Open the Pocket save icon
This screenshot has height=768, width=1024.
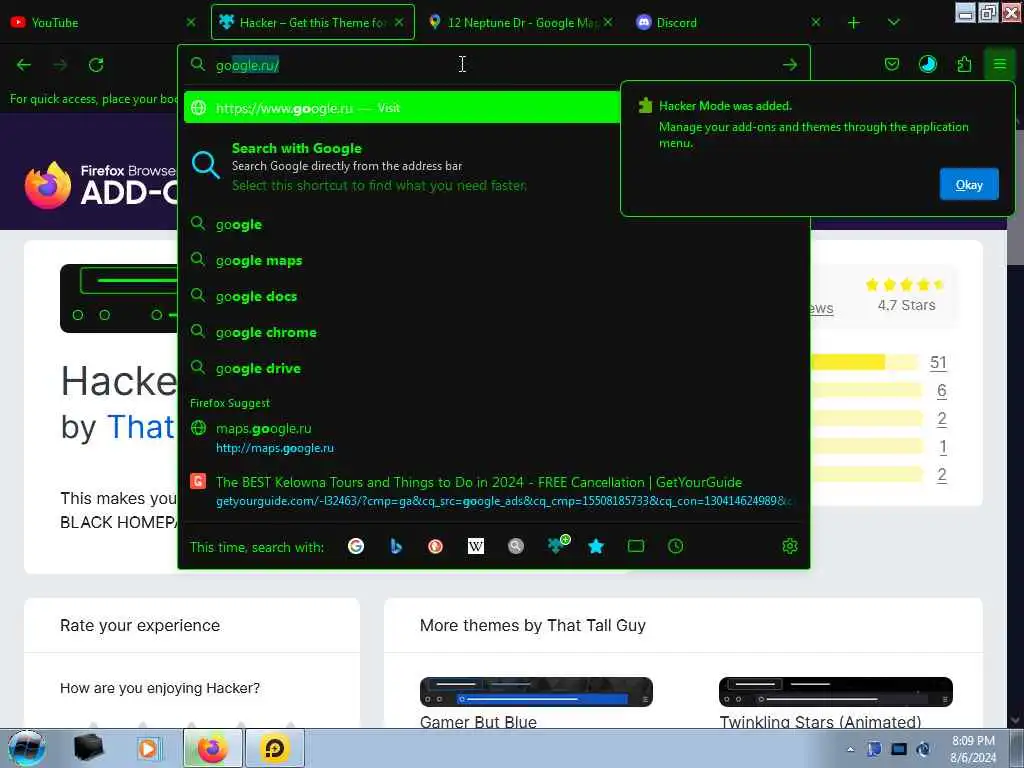click(x=891, y=64)
